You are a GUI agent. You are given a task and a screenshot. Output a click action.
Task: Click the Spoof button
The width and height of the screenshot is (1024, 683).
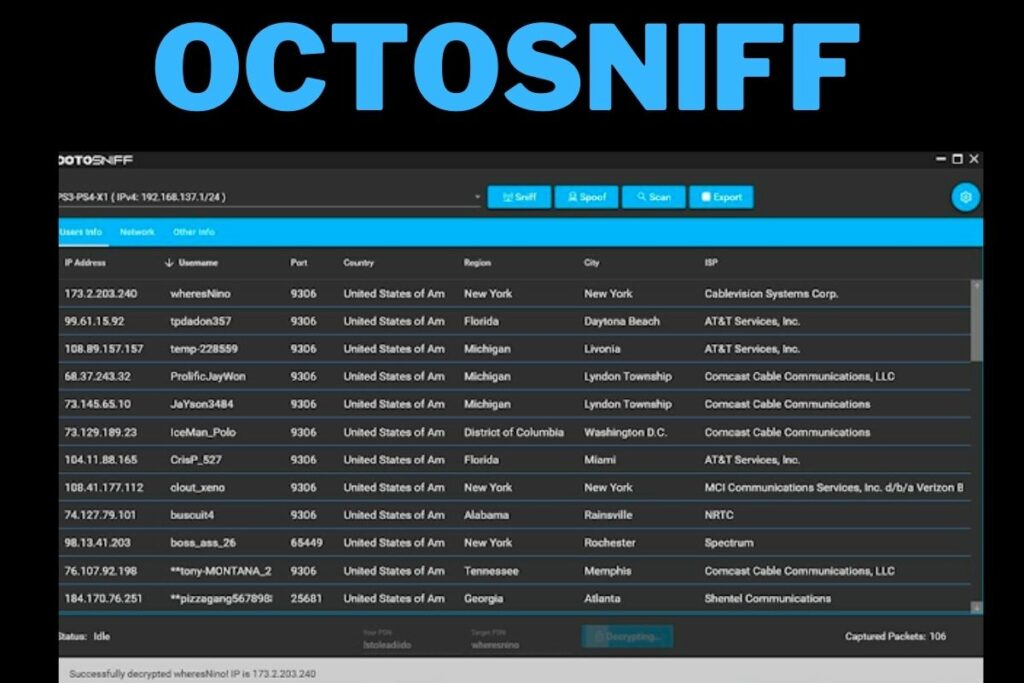[x=586, y=197]
